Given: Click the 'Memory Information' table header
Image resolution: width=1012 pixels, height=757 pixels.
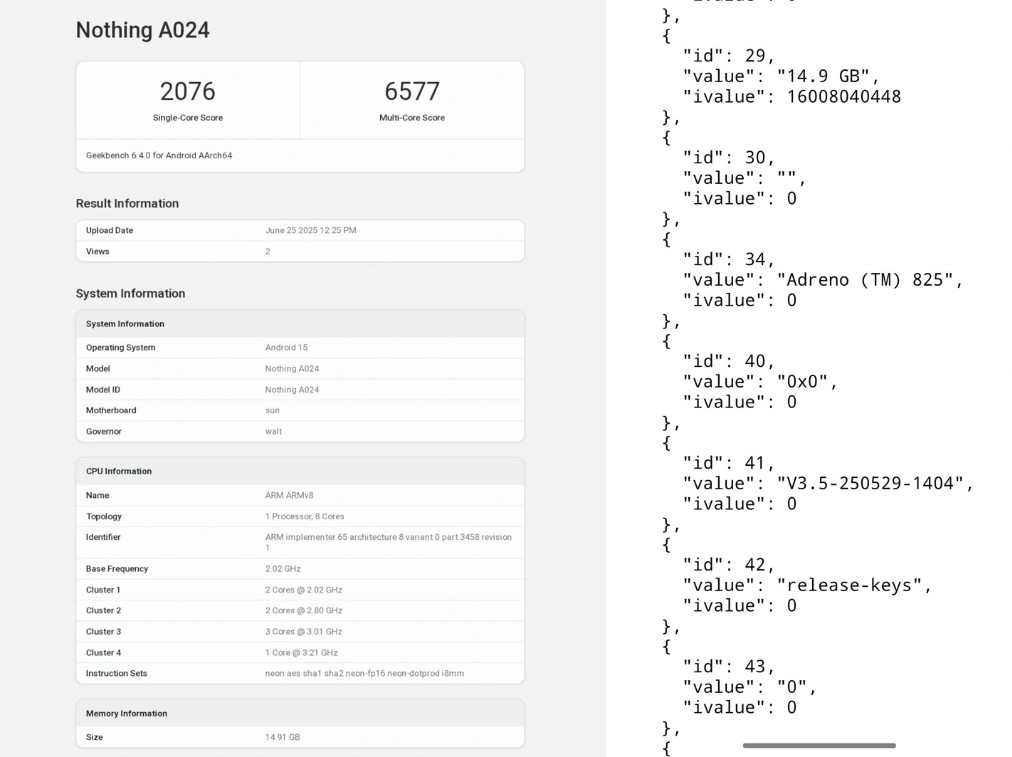Looking at the screenshot, I should [x=300, y=713].
